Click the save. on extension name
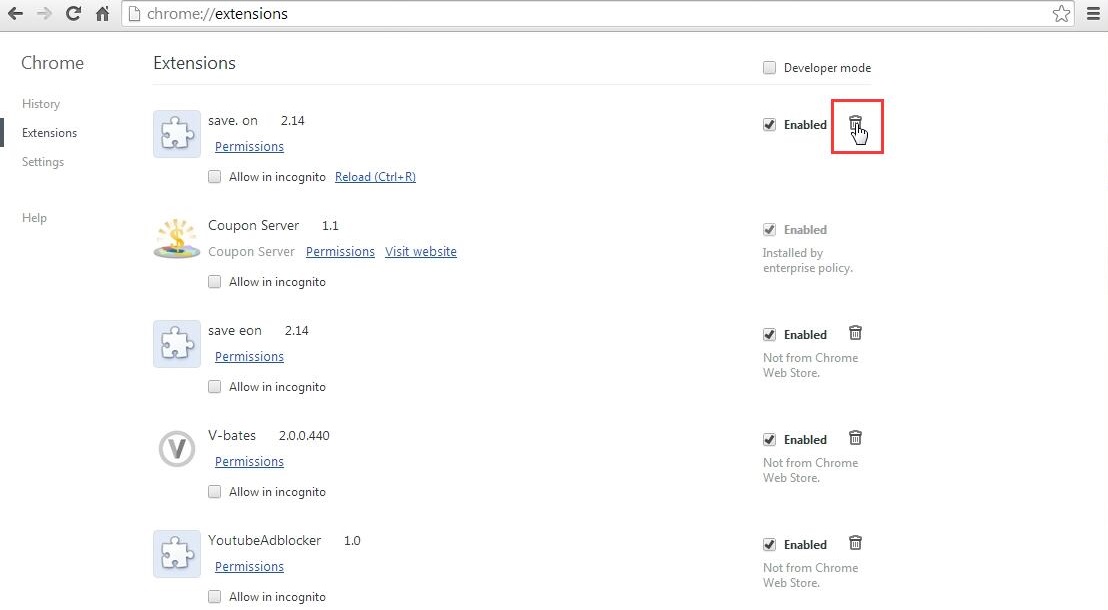Screen dimensions: 1108x610 pos(232,121)
